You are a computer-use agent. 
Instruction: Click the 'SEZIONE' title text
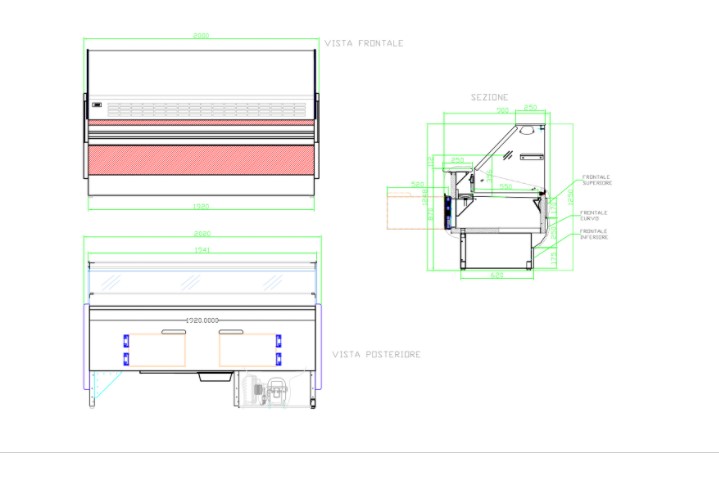pos(490,97)
